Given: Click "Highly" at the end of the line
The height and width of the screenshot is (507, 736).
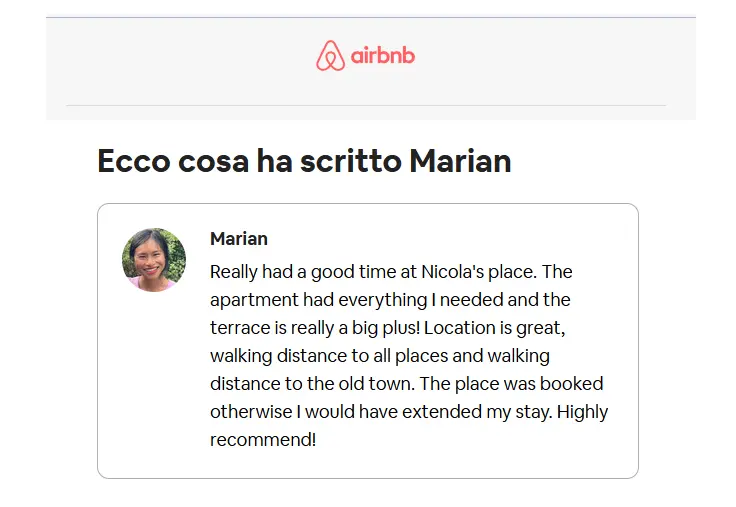Looking at the screenshot, I should (x=582, y=412).
